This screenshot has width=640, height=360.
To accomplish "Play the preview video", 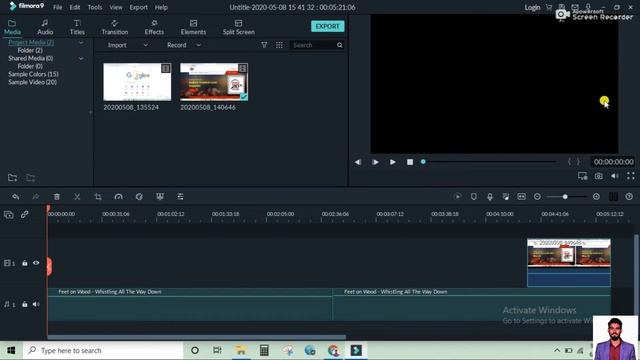I will click(392, 162).
